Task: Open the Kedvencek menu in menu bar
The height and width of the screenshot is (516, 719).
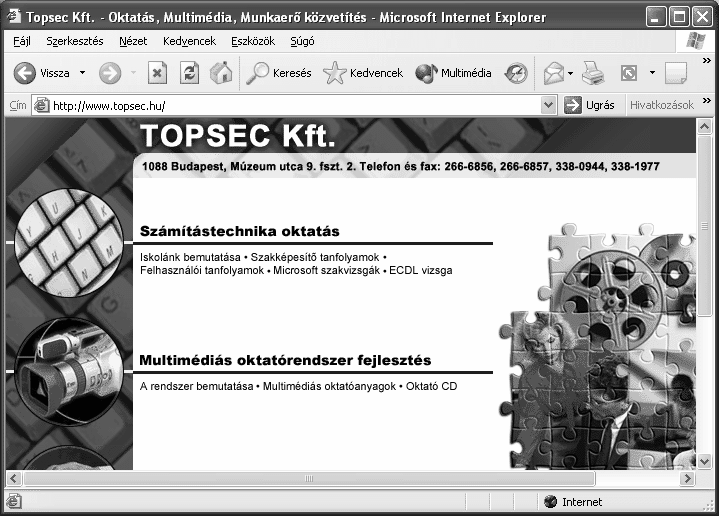Action: [x=189, y=41]
